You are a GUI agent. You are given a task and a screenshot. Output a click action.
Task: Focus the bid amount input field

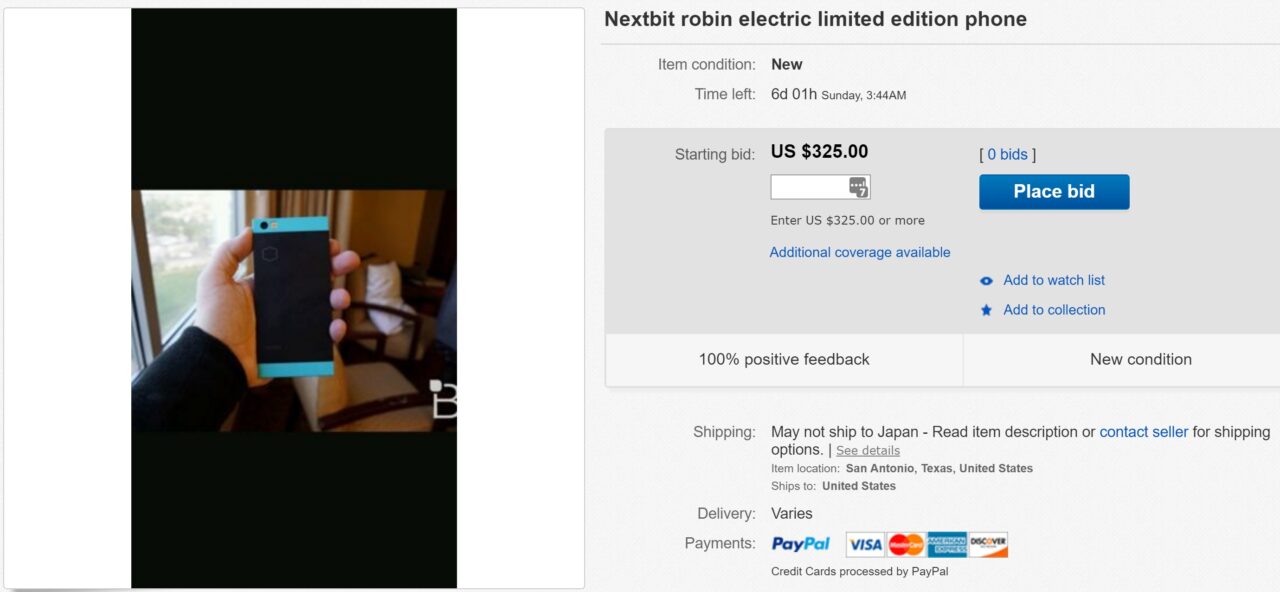pyautogui.click(x=809, y=187)
